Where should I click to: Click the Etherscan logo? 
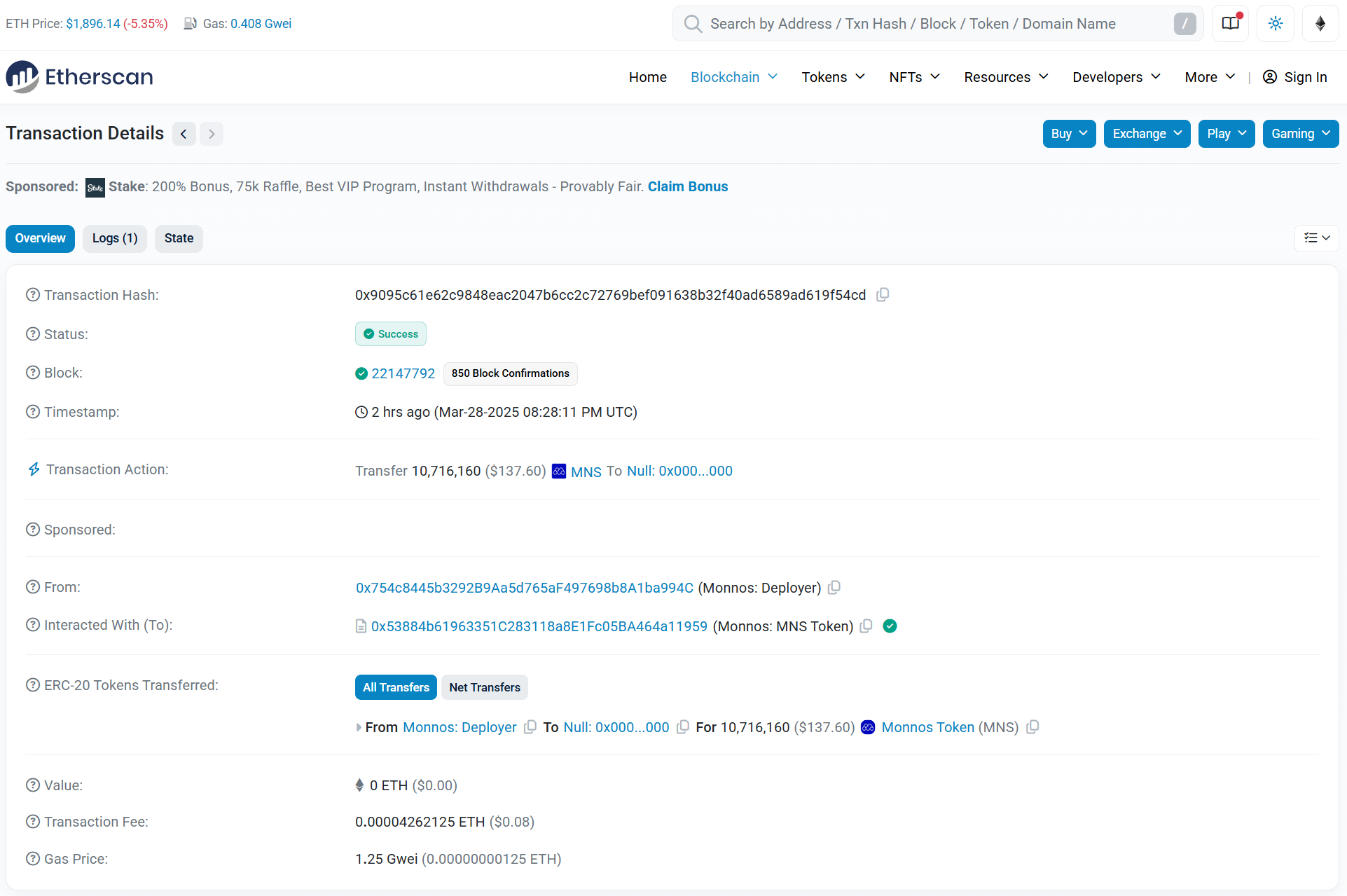pos(80,77)
